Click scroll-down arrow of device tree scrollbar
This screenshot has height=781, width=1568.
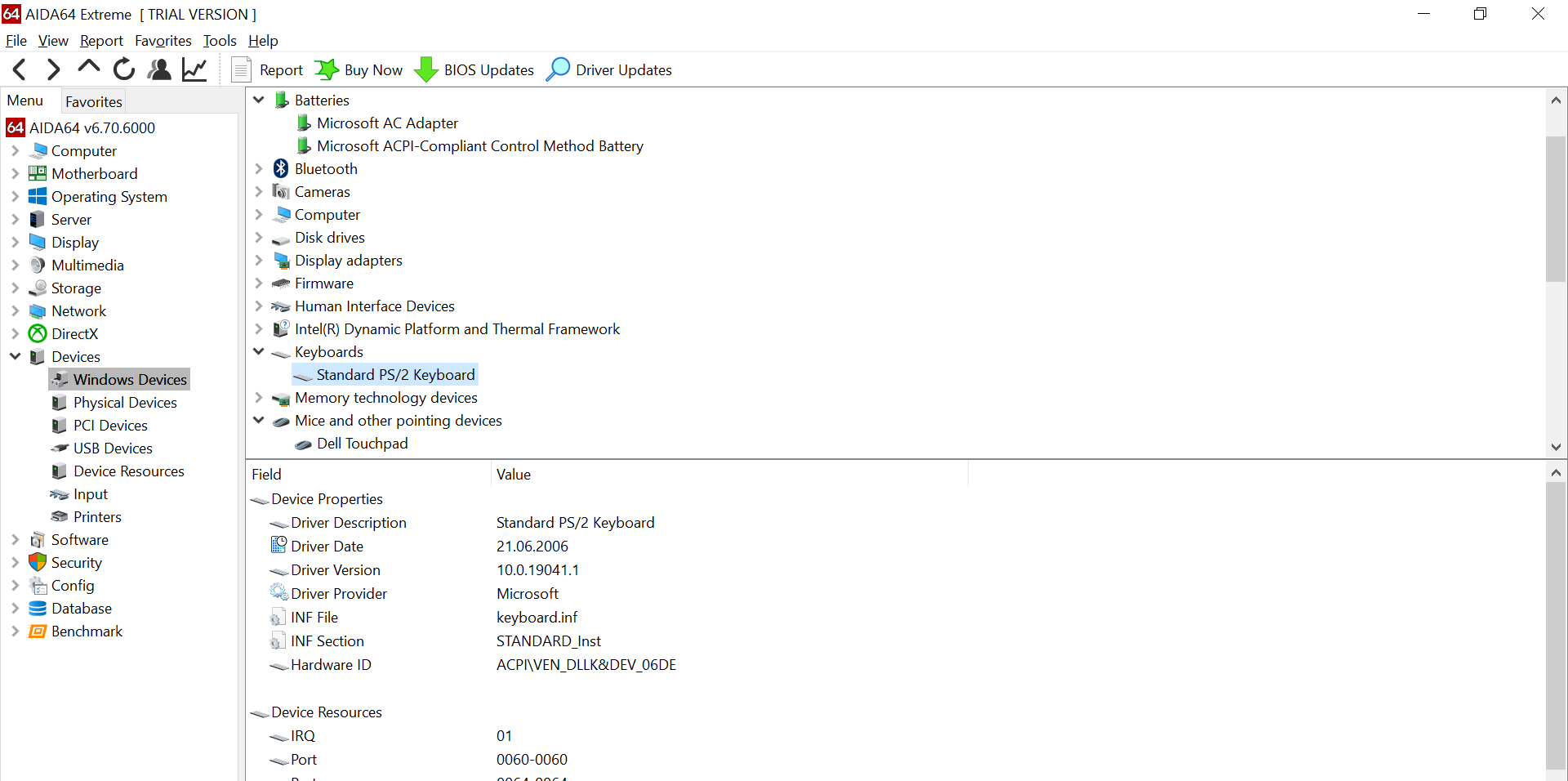[1556, 447]
